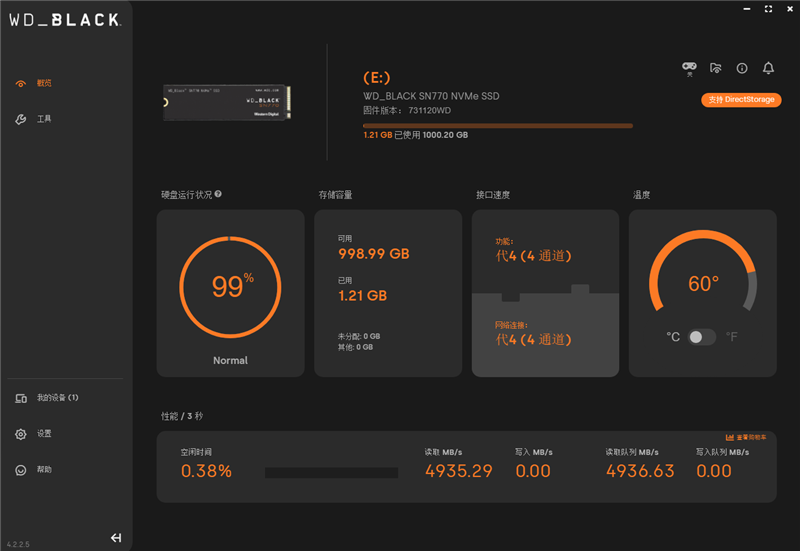
Task: Click the 未分配: 0 GB entry
Action: pos(359,336)
